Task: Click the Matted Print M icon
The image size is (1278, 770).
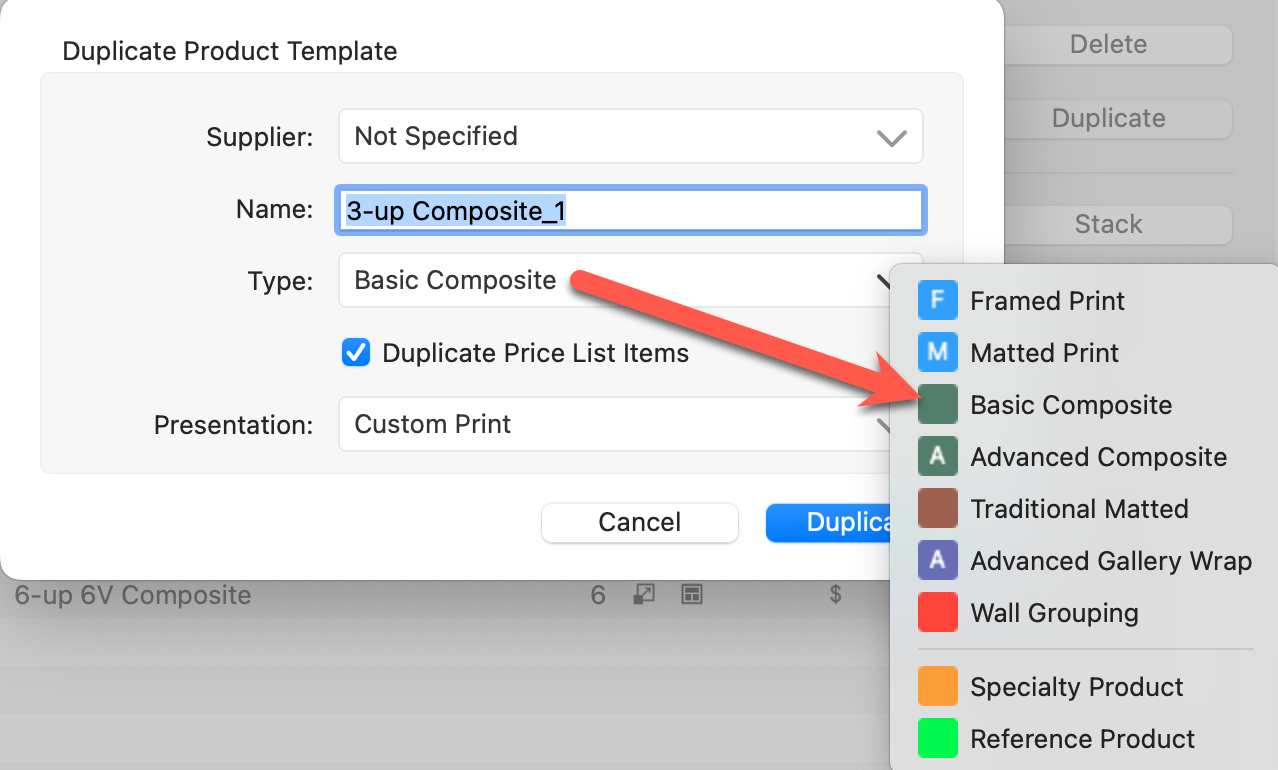Action: point(937,353)
